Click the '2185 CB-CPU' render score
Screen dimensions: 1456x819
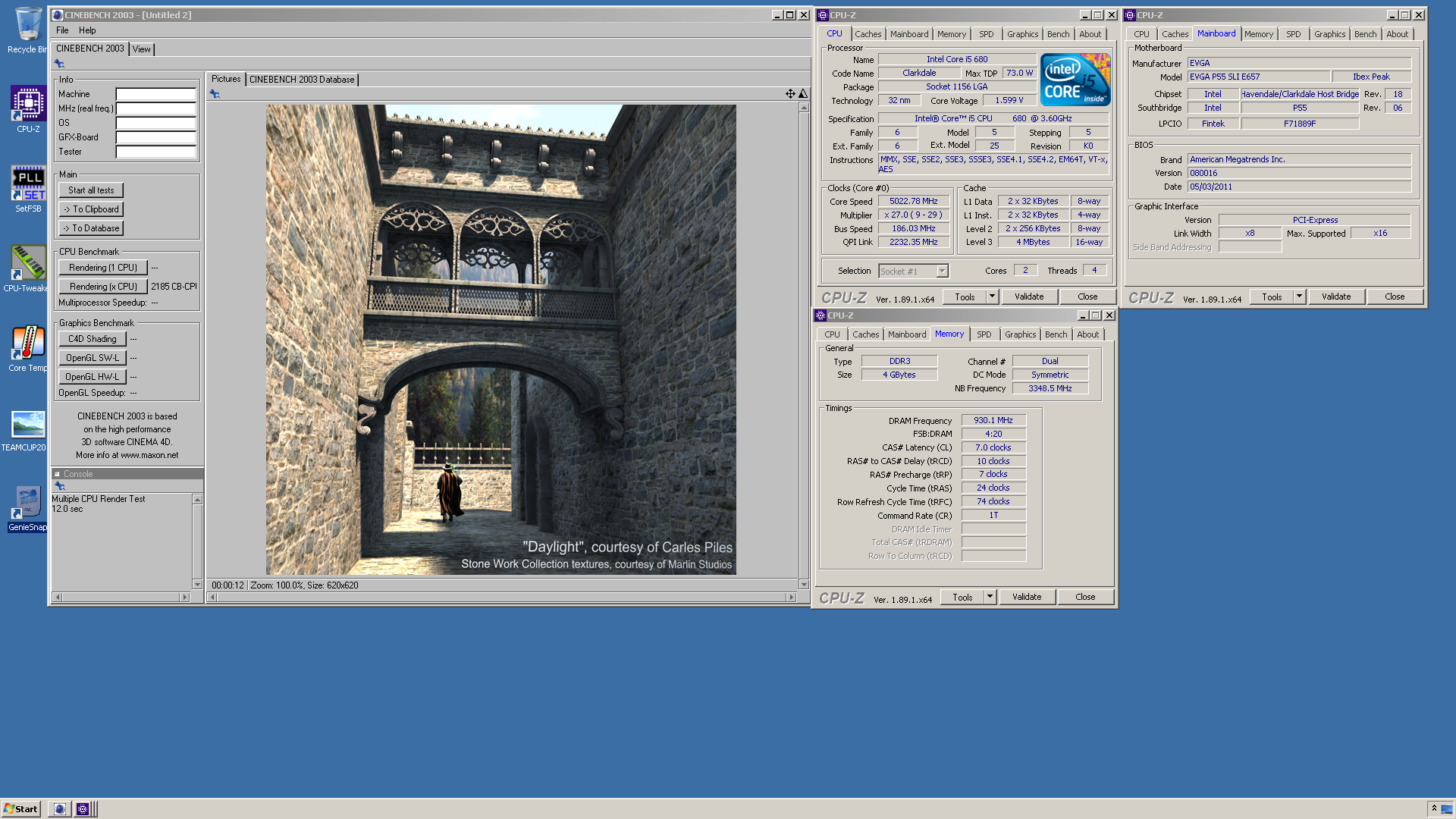174,287
